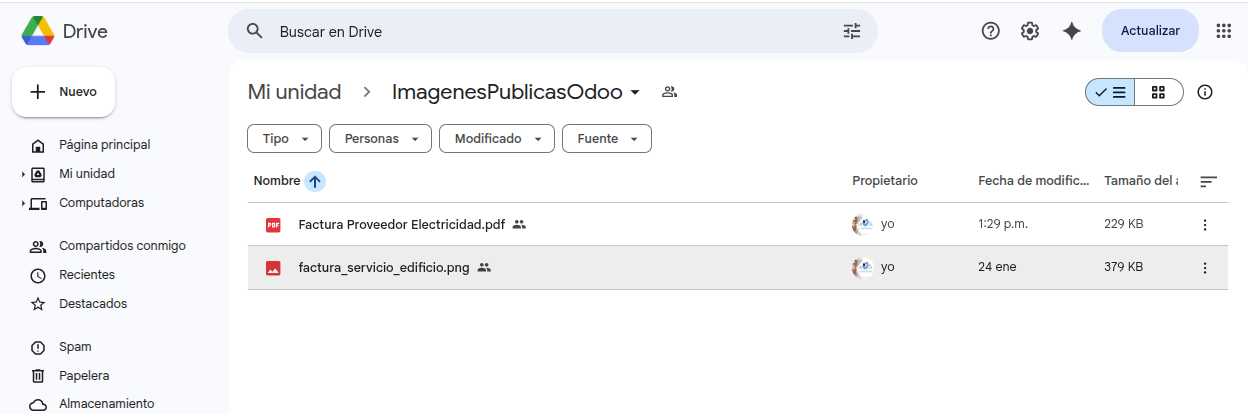Switch to grid layout view

pyautogui.click(x=1158, y=92)
